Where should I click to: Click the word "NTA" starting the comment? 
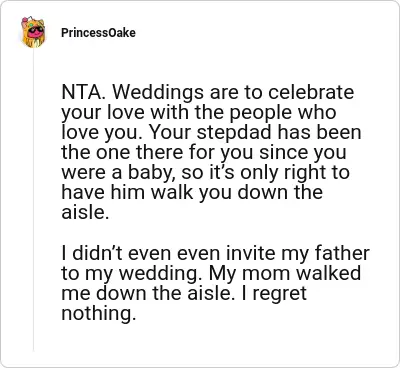coord(82,92)
